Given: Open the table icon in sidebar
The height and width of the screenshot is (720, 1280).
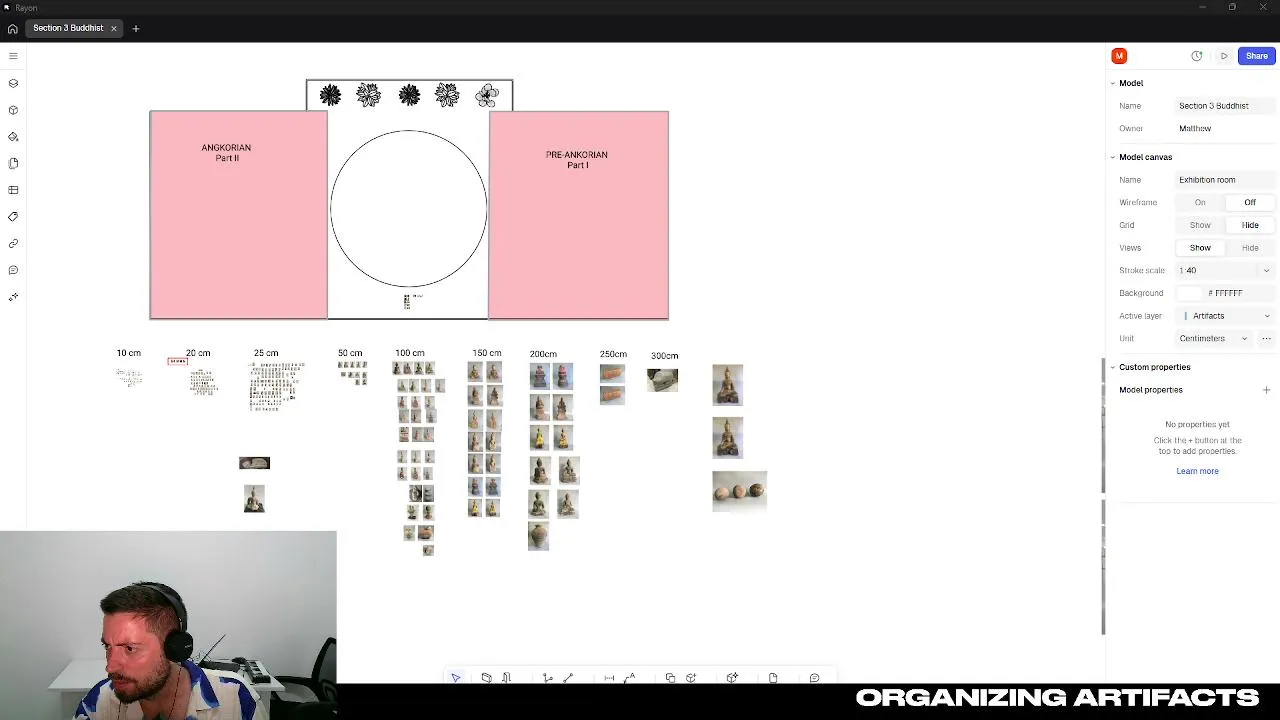Looking at the screenshot, I should coord(13,190).
